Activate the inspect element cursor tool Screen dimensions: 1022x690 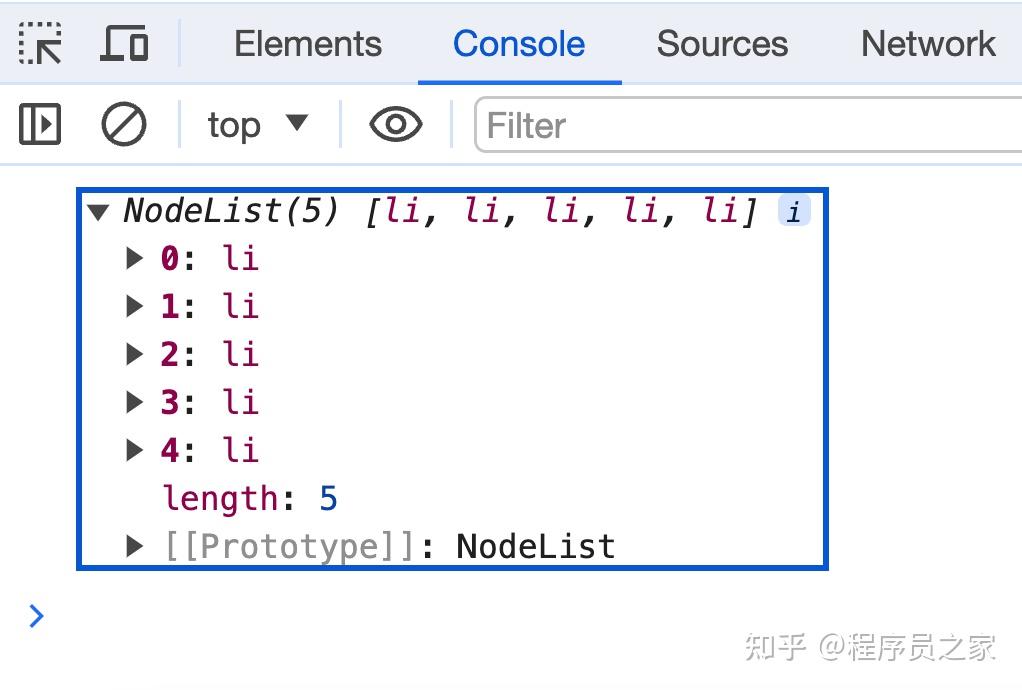pos(40,43)
